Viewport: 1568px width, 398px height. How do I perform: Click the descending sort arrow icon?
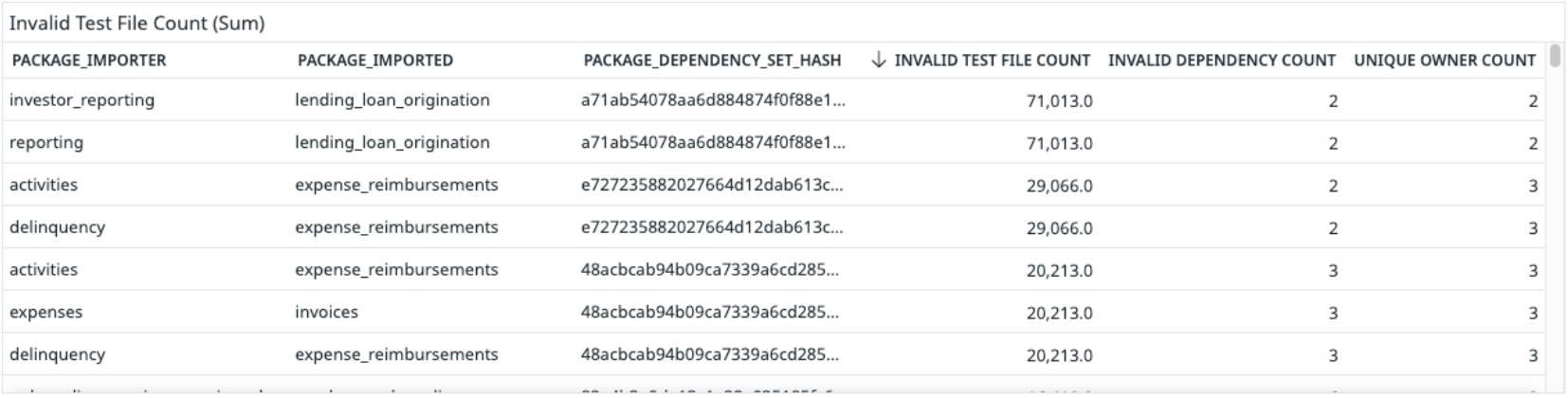(878, 60)
